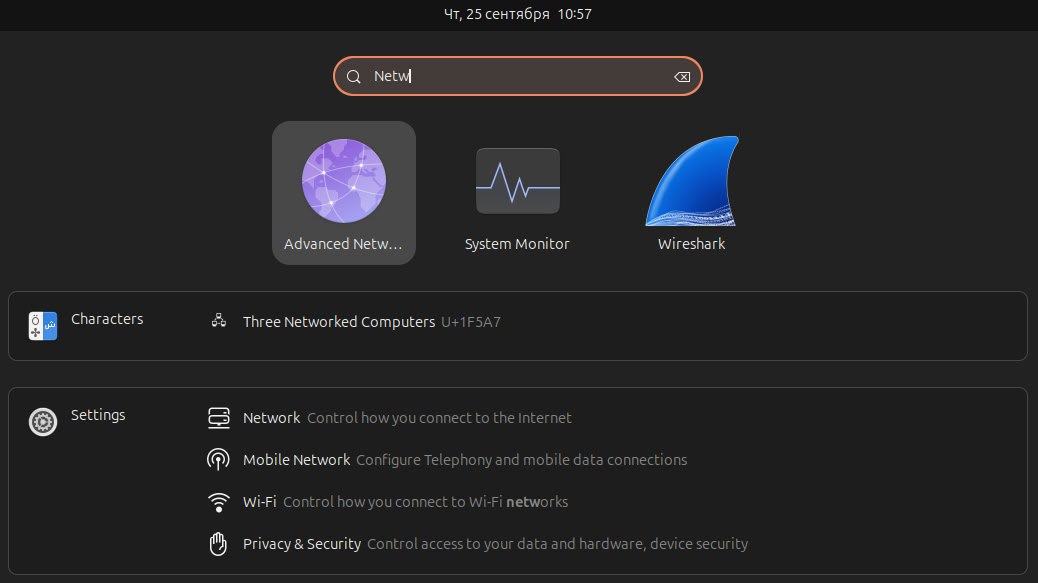Open the Characters app icon

pos(43,324)
